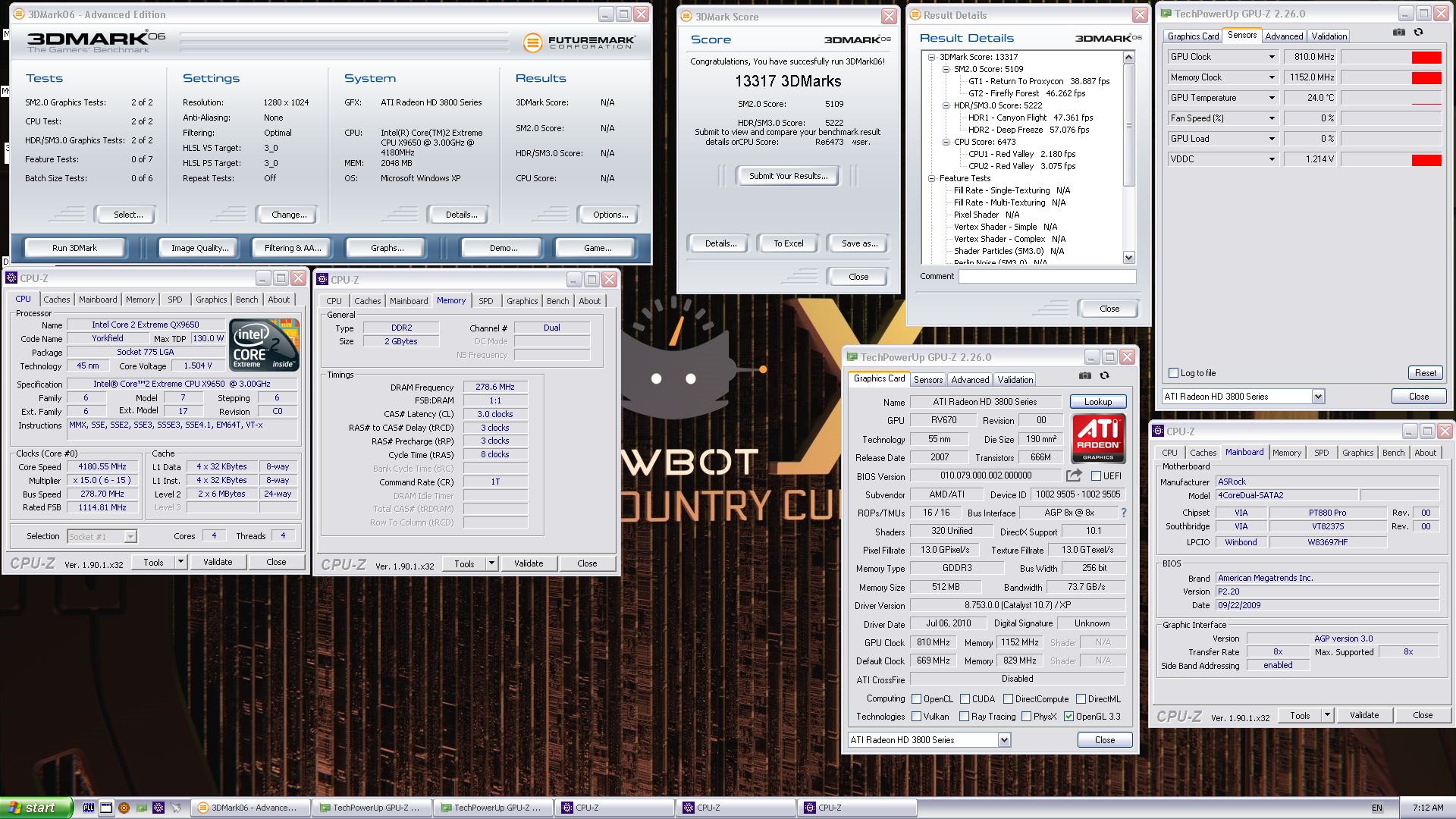Click the last quick launch arrow icon on taskbar
The width and height of the screenshot is (1456, 819).
tap(176, 808)
